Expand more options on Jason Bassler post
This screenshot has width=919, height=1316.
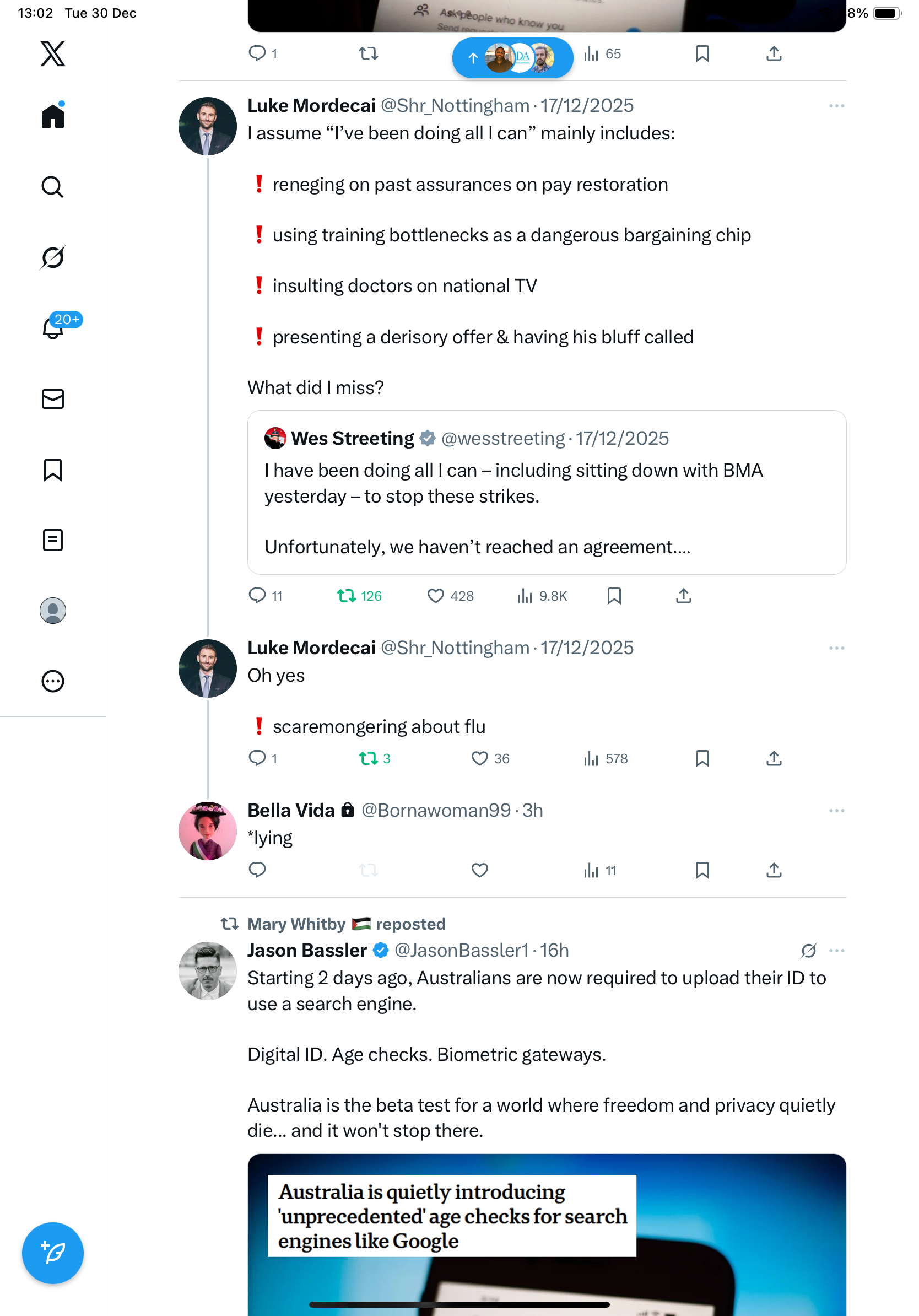point(836,951)
